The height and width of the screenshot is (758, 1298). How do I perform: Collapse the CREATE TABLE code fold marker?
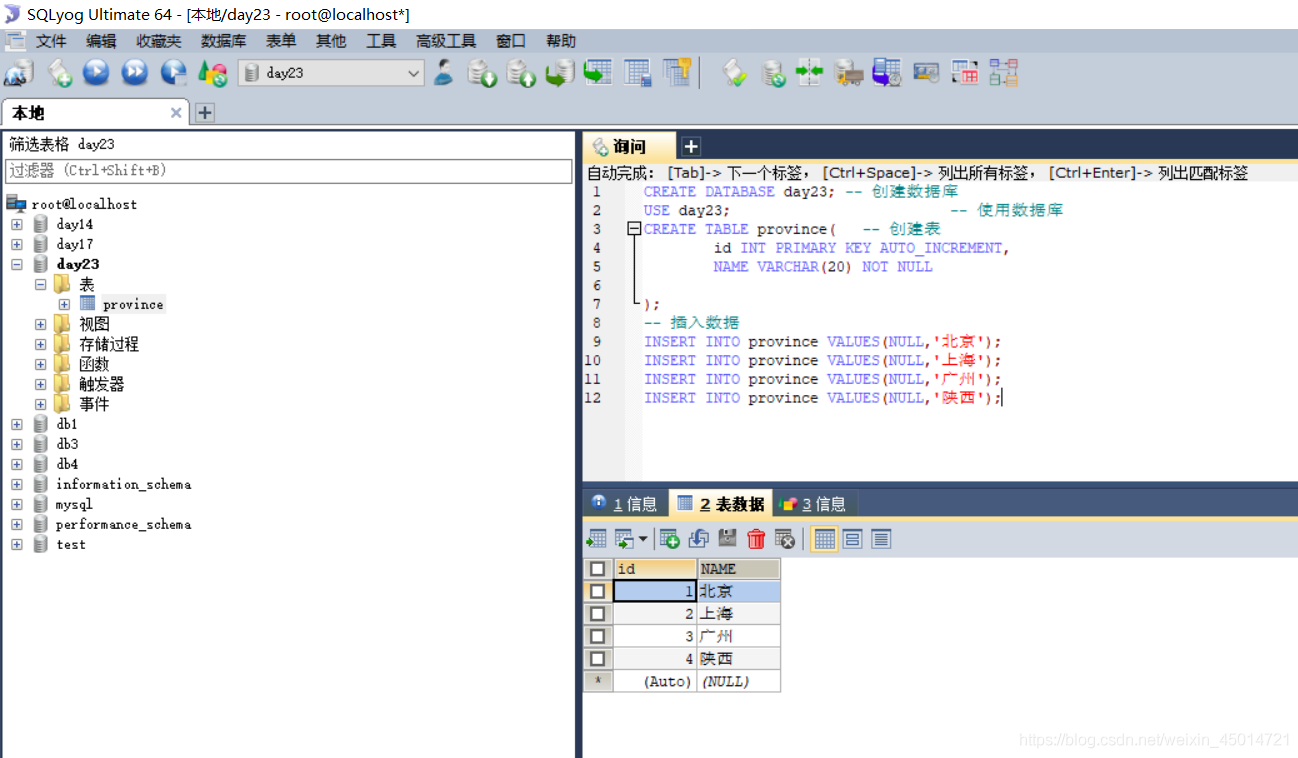point(633,229)
